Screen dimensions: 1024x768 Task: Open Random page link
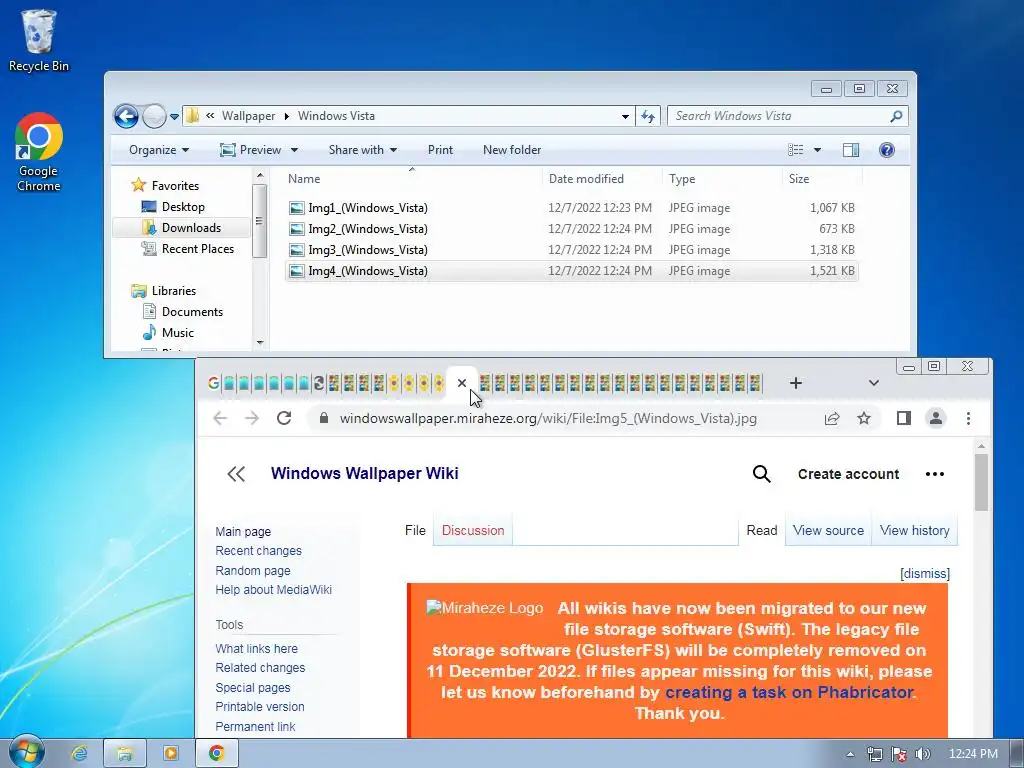253,570
